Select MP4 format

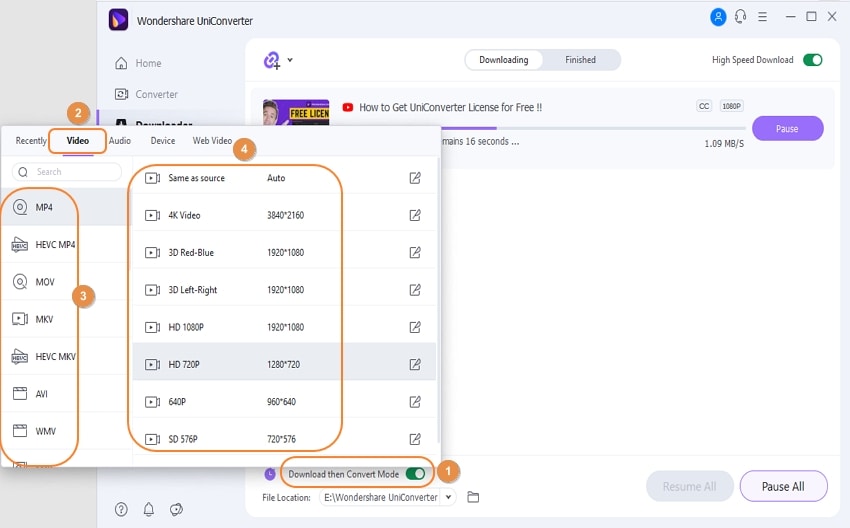(x=65, y=207)
